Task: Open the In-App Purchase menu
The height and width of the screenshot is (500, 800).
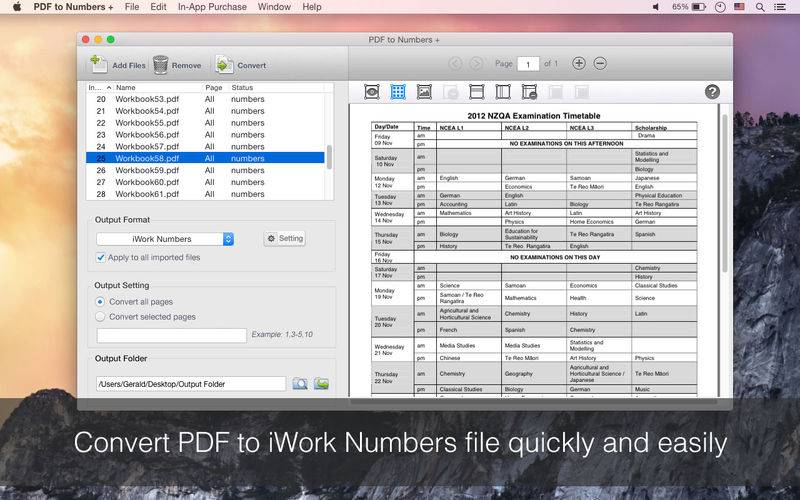Action: 212,7
